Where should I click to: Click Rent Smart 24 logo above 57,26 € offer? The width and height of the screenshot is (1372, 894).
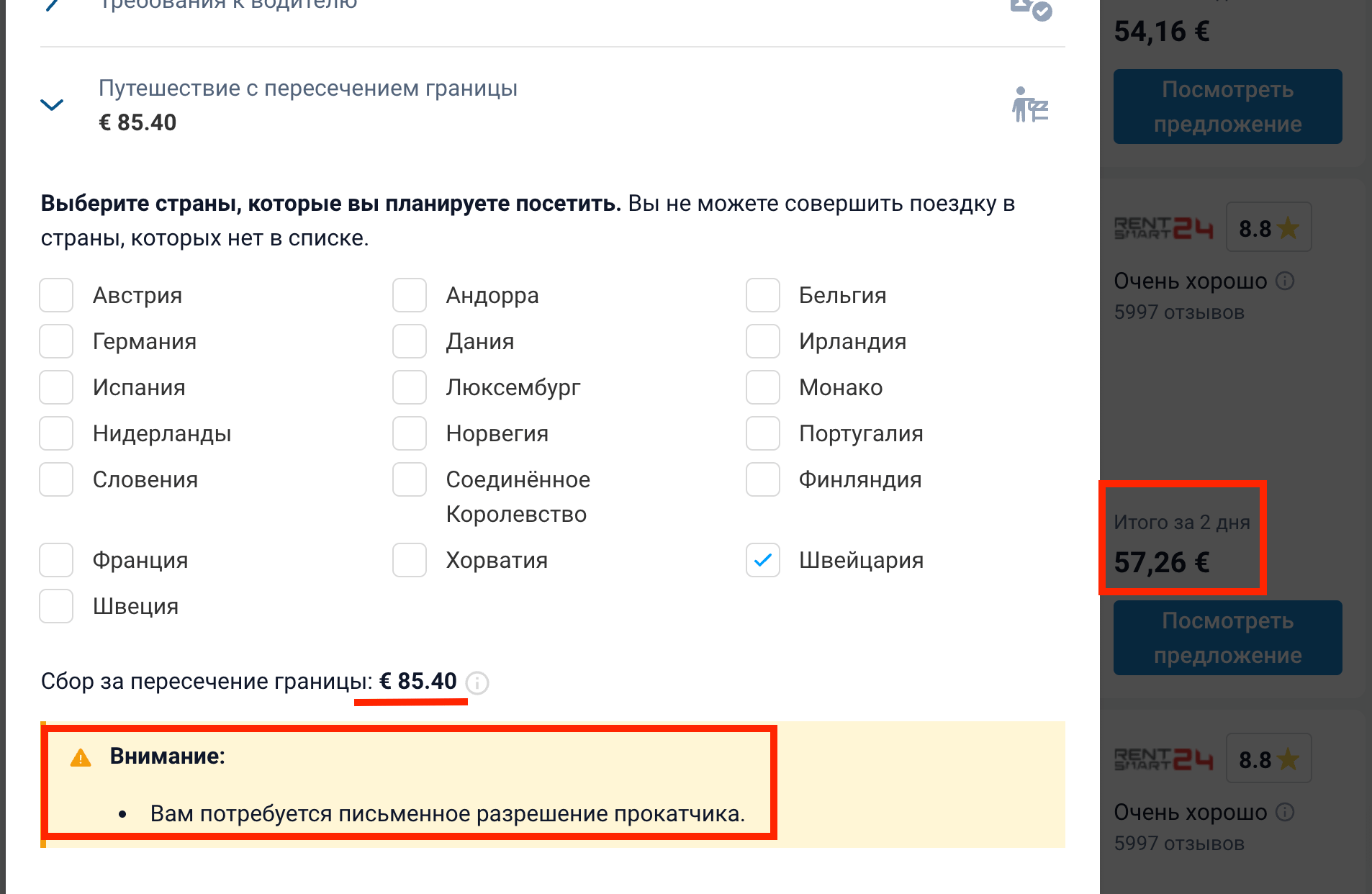[1163, 228]
